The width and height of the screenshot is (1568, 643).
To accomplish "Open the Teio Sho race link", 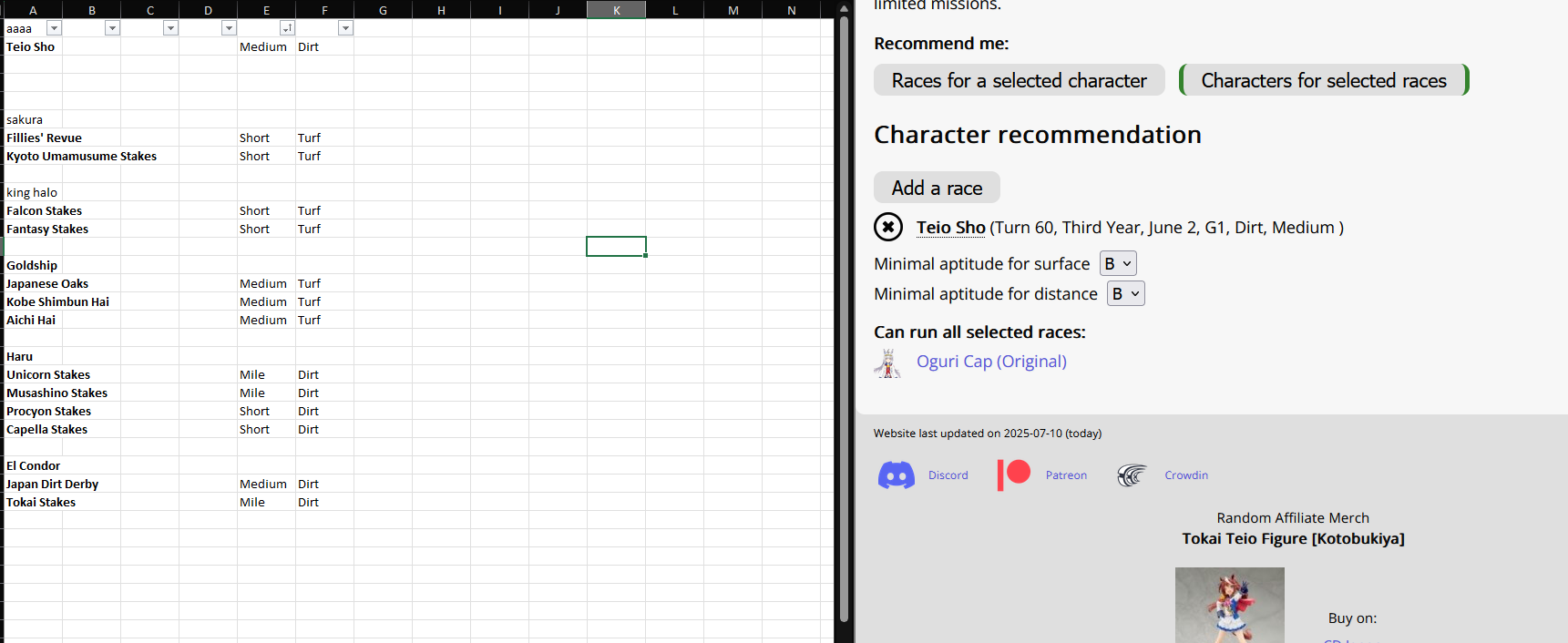I will (950, 228).
